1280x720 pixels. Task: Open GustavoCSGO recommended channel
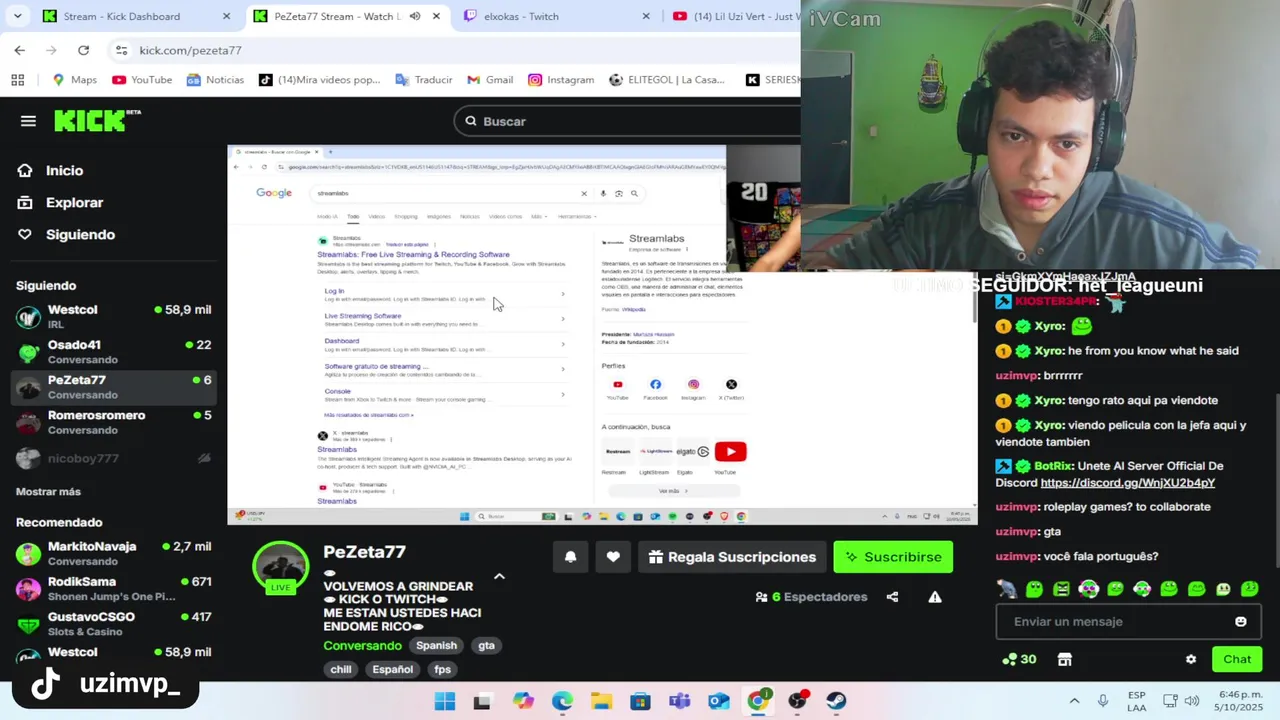pyautogui.click(x=114, y=624)
